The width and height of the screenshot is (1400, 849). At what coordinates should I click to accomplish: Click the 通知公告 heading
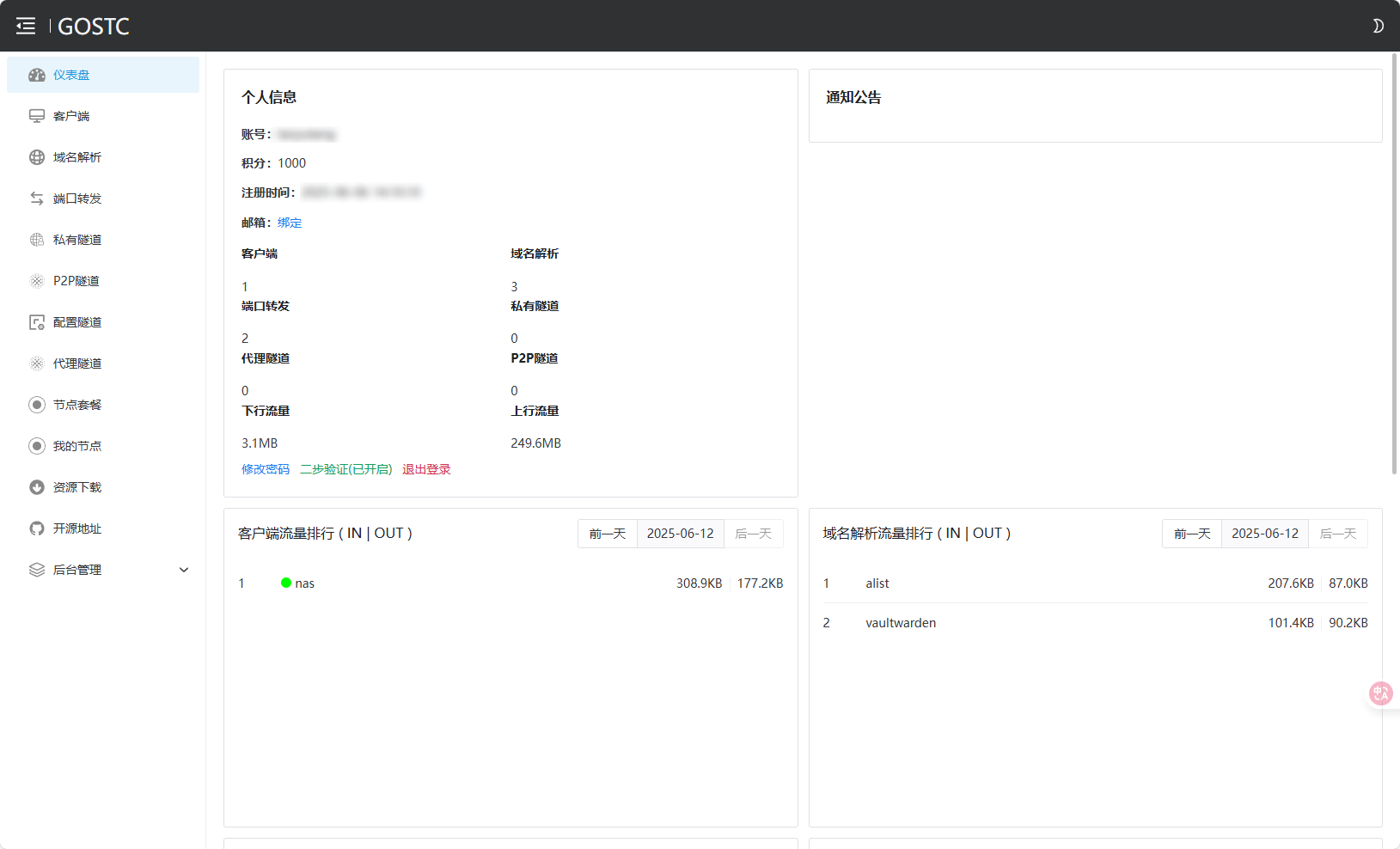853,97
